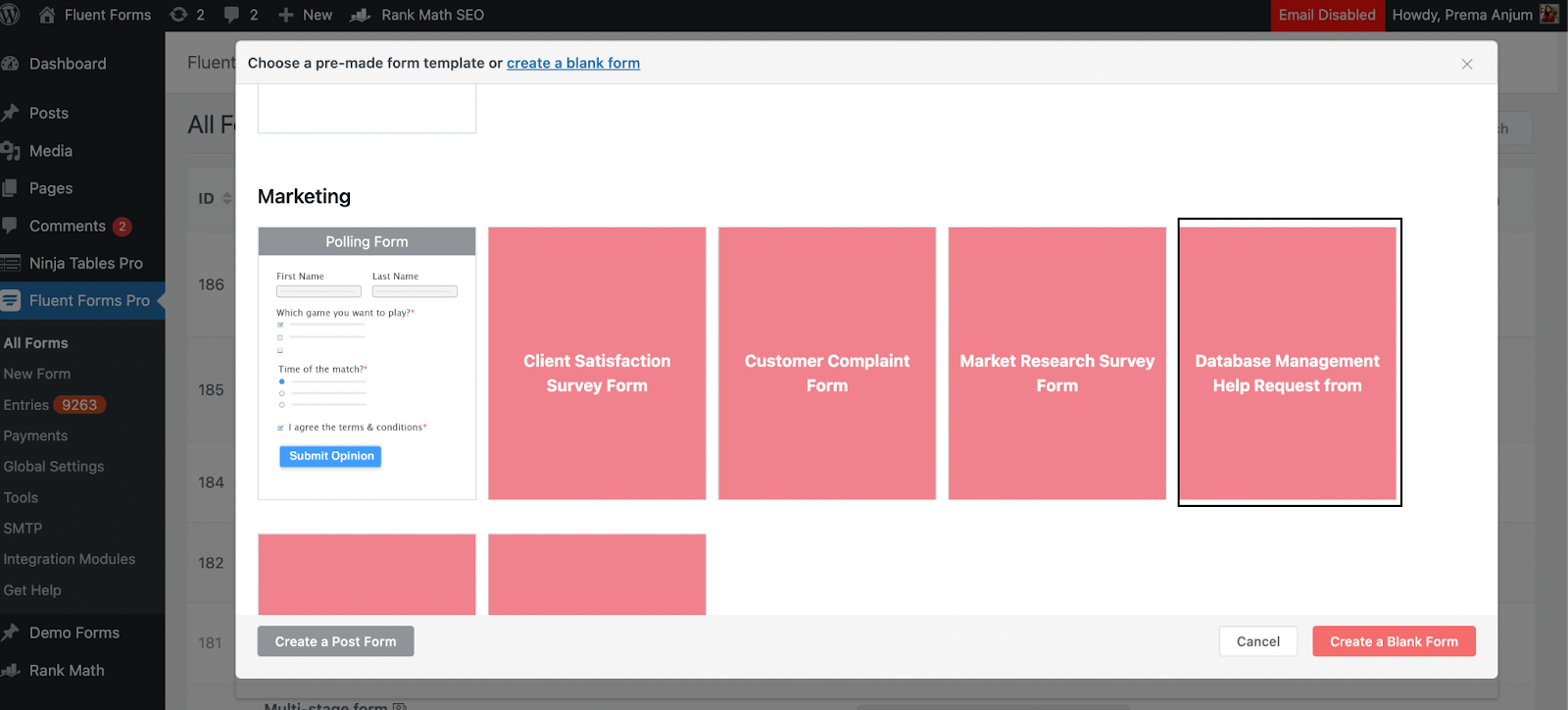Open the WordPress logo menu
The image size is (1568, 710).
point(10,15)
